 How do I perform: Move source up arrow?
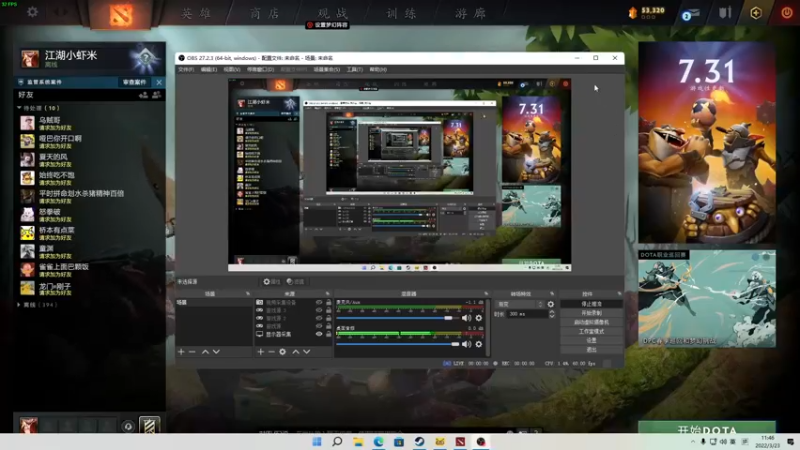(x=296, y=352)
